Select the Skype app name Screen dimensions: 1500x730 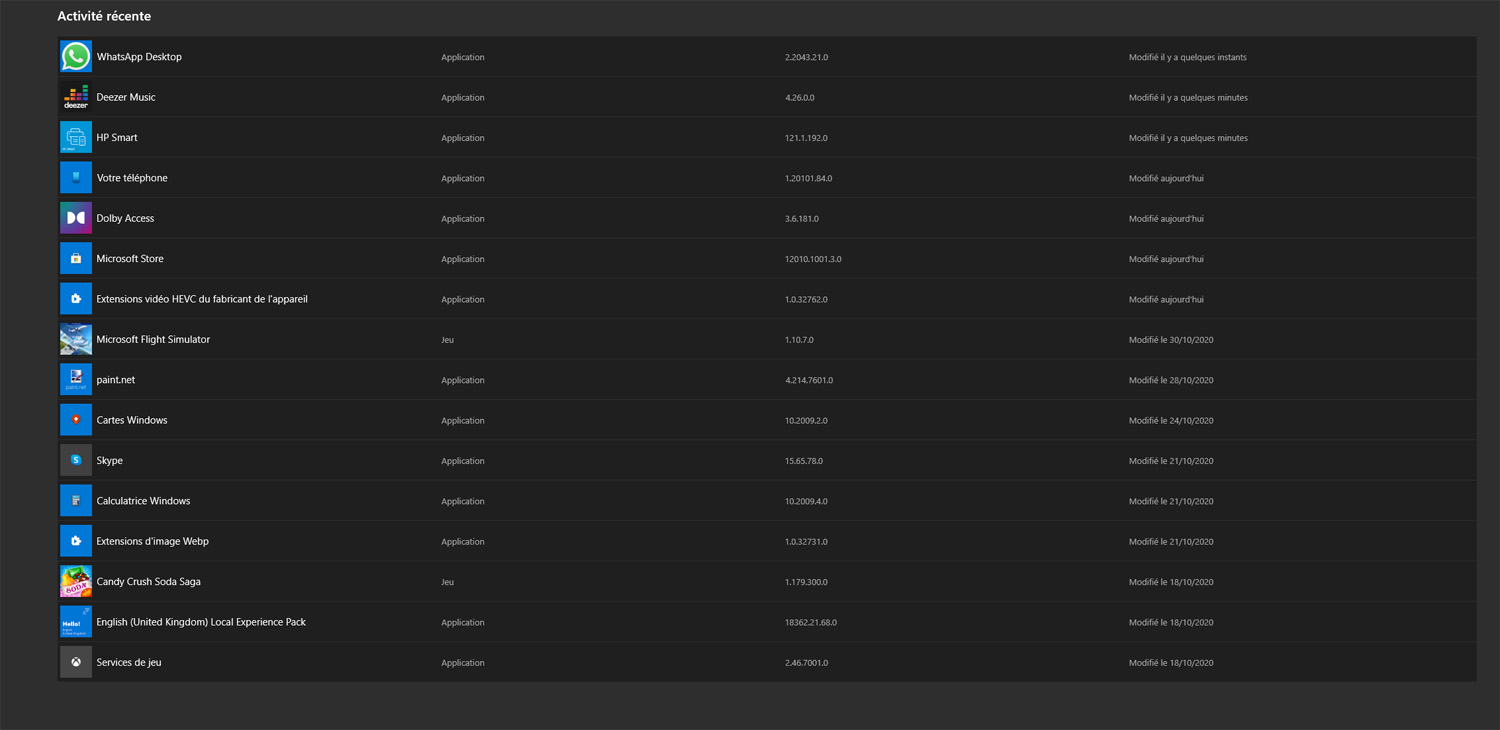tap(110, 460)
